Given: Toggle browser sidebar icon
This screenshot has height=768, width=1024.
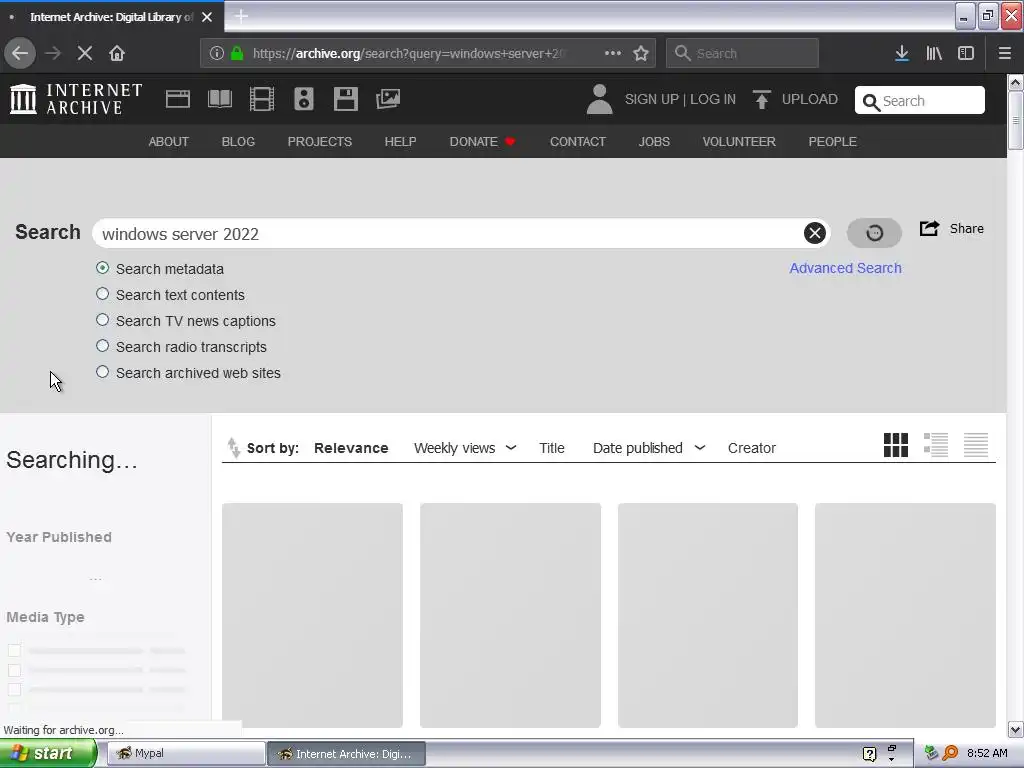Looking at the screenshot, I should (966, 53).
